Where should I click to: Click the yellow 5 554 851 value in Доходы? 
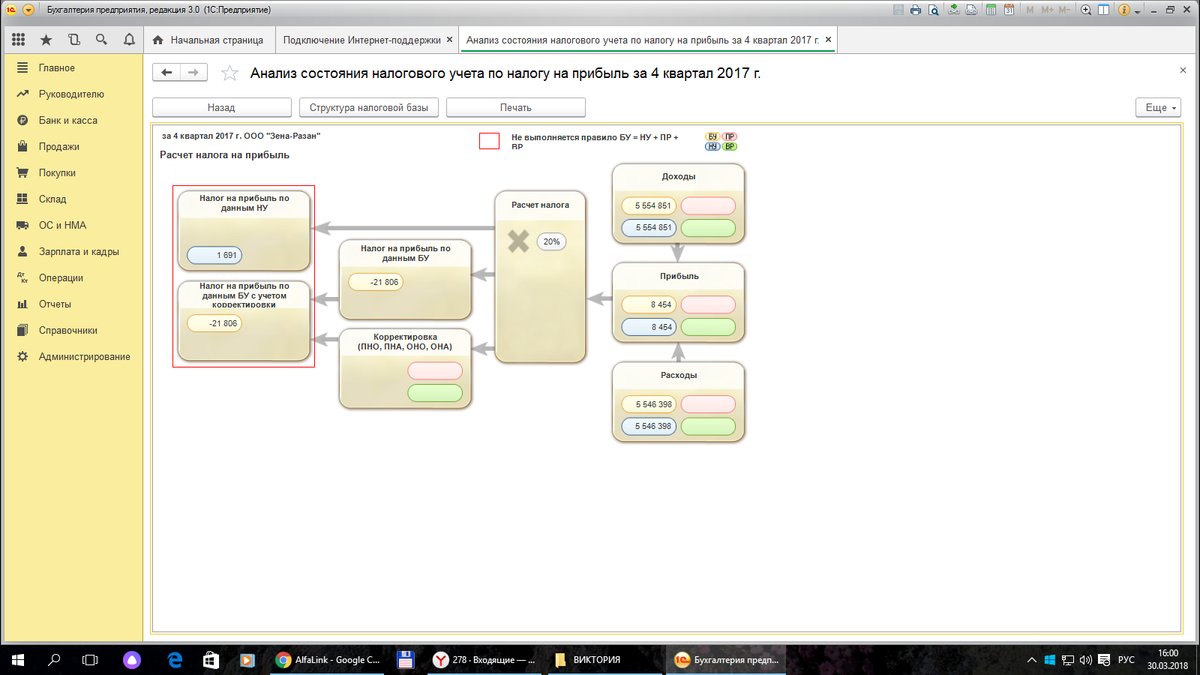click(x=649, y=206)
